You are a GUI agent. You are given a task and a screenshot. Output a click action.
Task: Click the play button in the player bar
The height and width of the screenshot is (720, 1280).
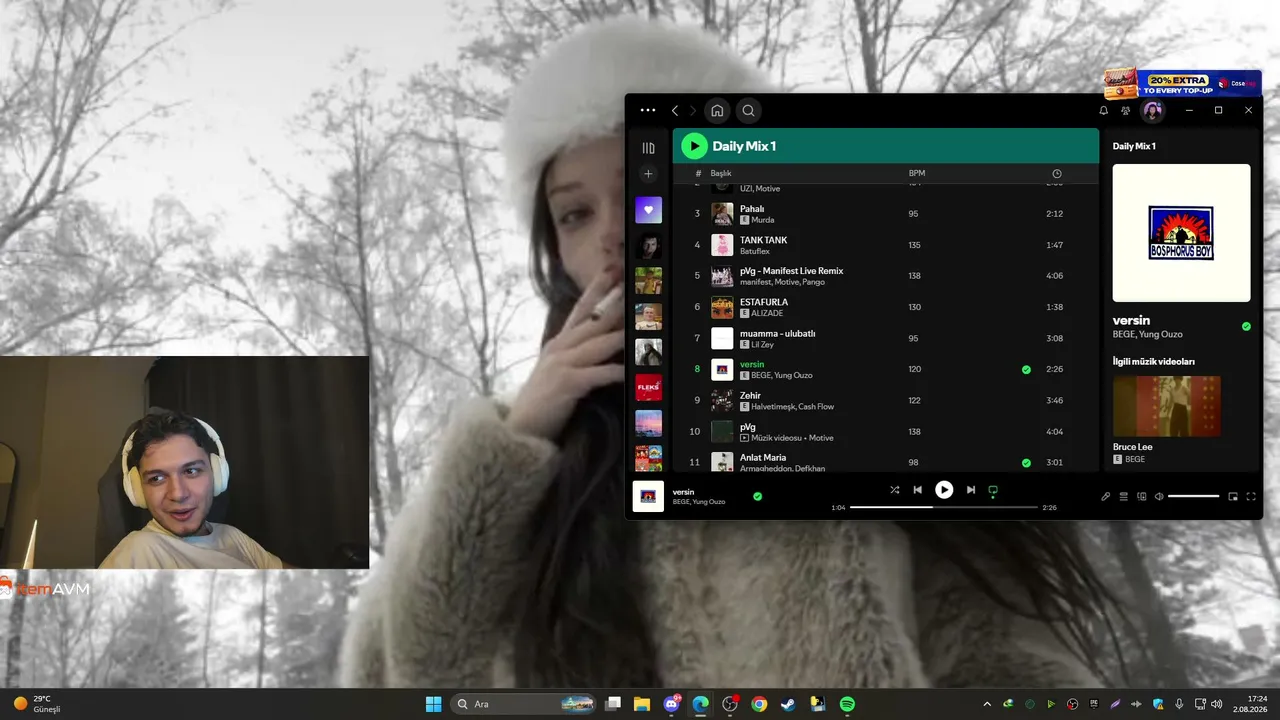[x=944, y=490]
